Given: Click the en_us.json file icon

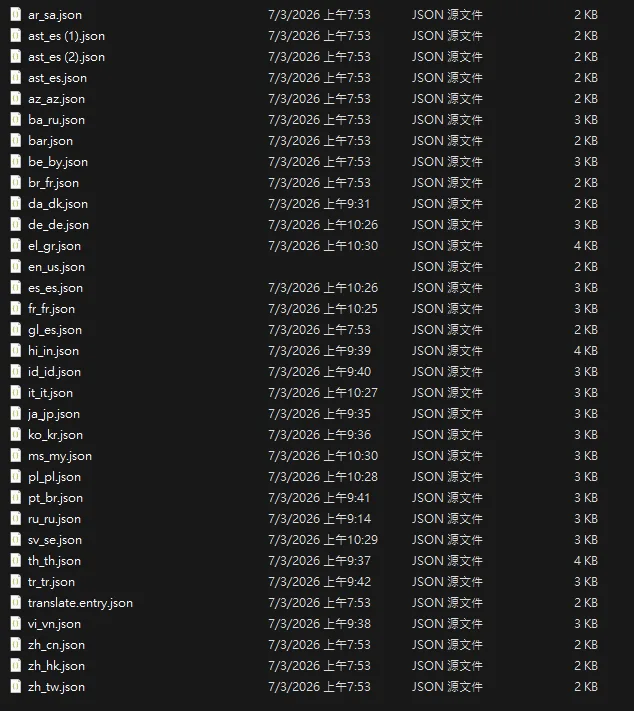Looking at the screenshot, I should pyautogui.click(x=16, y=266).
